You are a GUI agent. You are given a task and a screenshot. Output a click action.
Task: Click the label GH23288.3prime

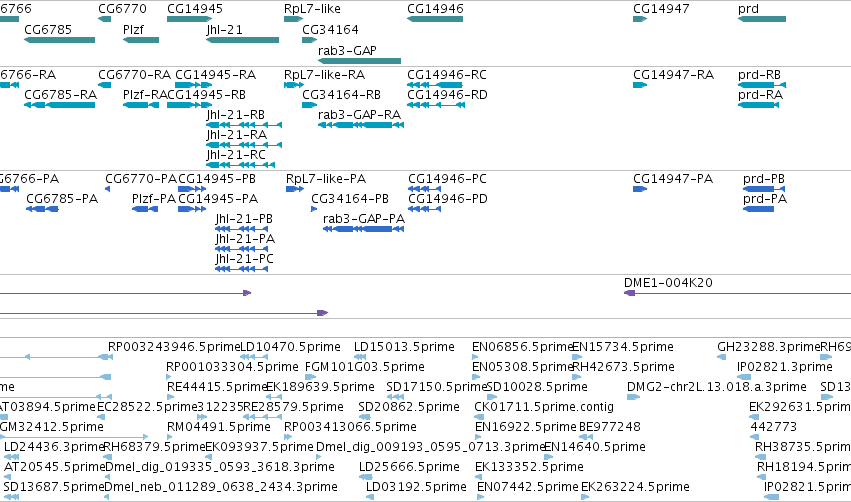click(769, 347)
